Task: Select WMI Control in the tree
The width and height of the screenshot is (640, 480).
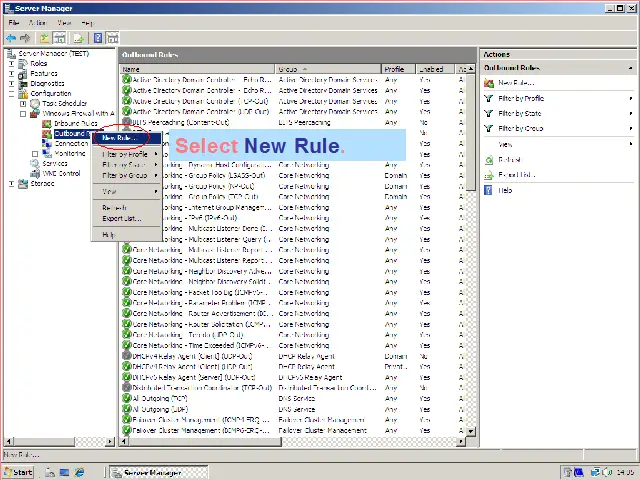Action: (61, 173)
